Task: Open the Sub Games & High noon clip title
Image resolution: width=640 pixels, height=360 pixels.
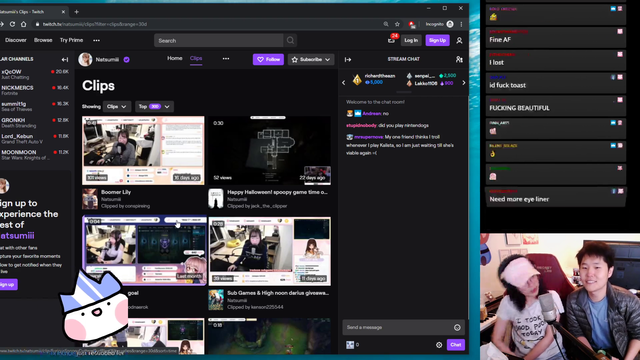Action: [x=278, y=293]
